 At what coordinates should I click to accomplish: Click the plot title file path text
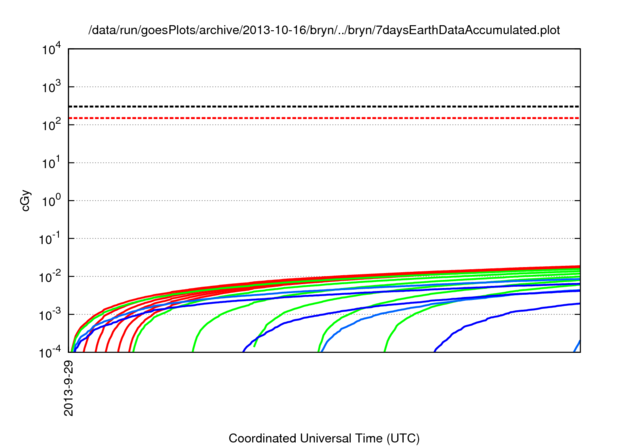click(x=324, y=30)
